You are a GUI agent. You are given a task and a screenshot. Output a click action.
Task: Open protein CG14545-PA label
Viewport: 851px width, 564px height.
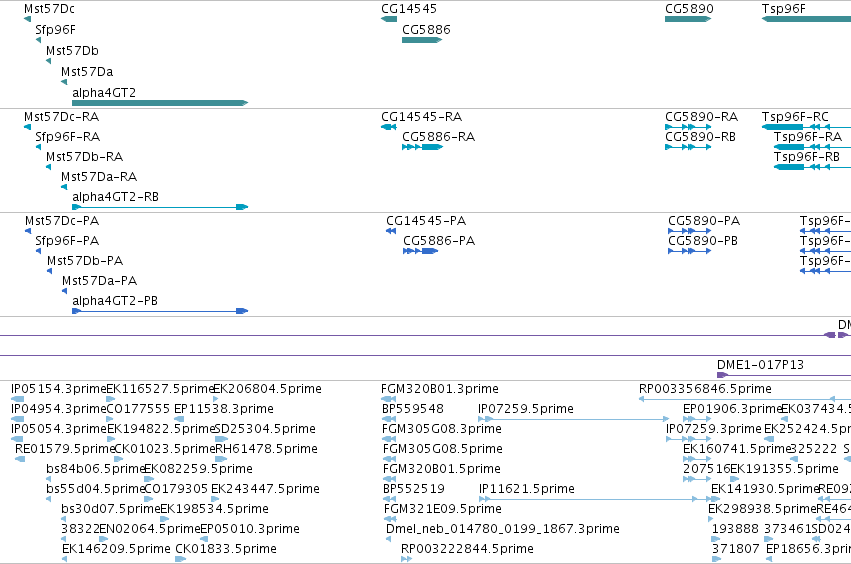coord(426,221)
